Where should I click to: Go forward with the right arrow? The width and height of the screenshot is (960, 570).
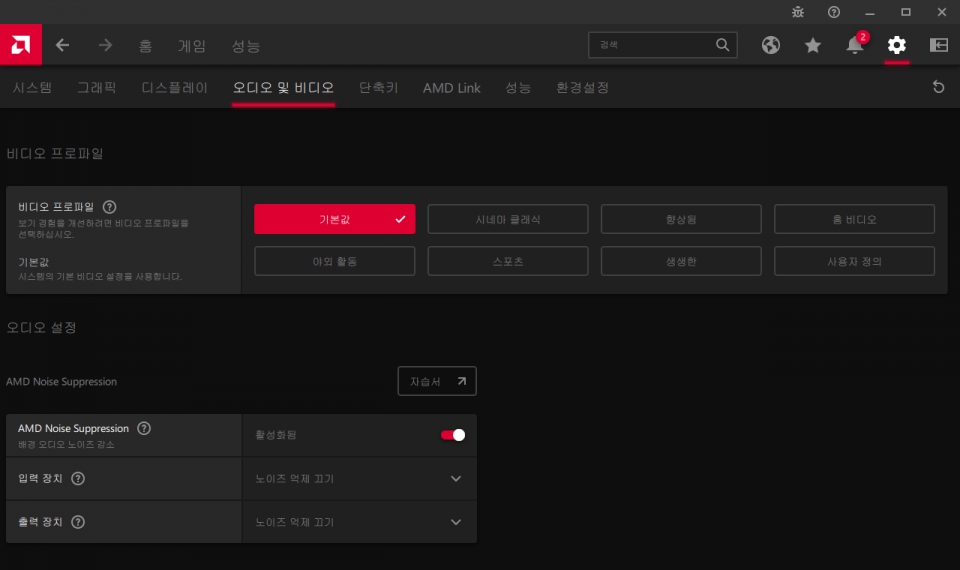click(105, 45)
